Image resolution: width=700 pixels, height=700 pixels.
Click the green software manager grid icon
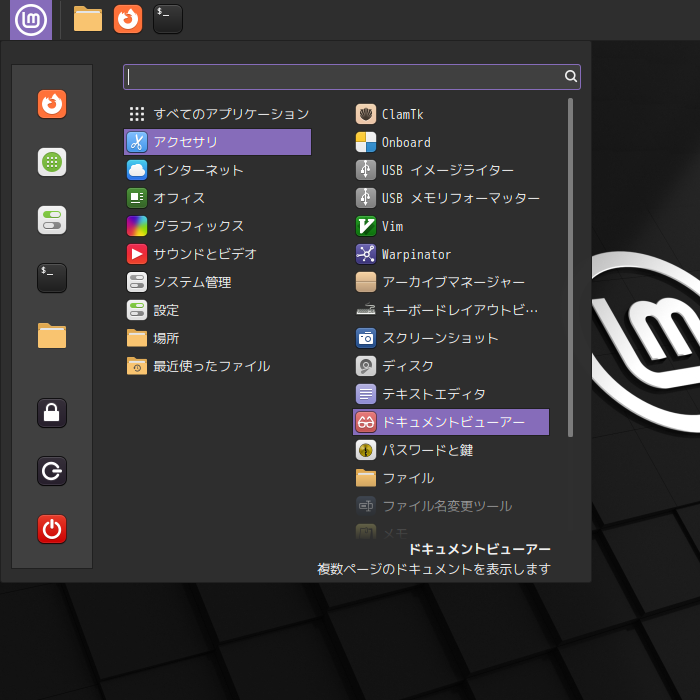coord(52,162)
